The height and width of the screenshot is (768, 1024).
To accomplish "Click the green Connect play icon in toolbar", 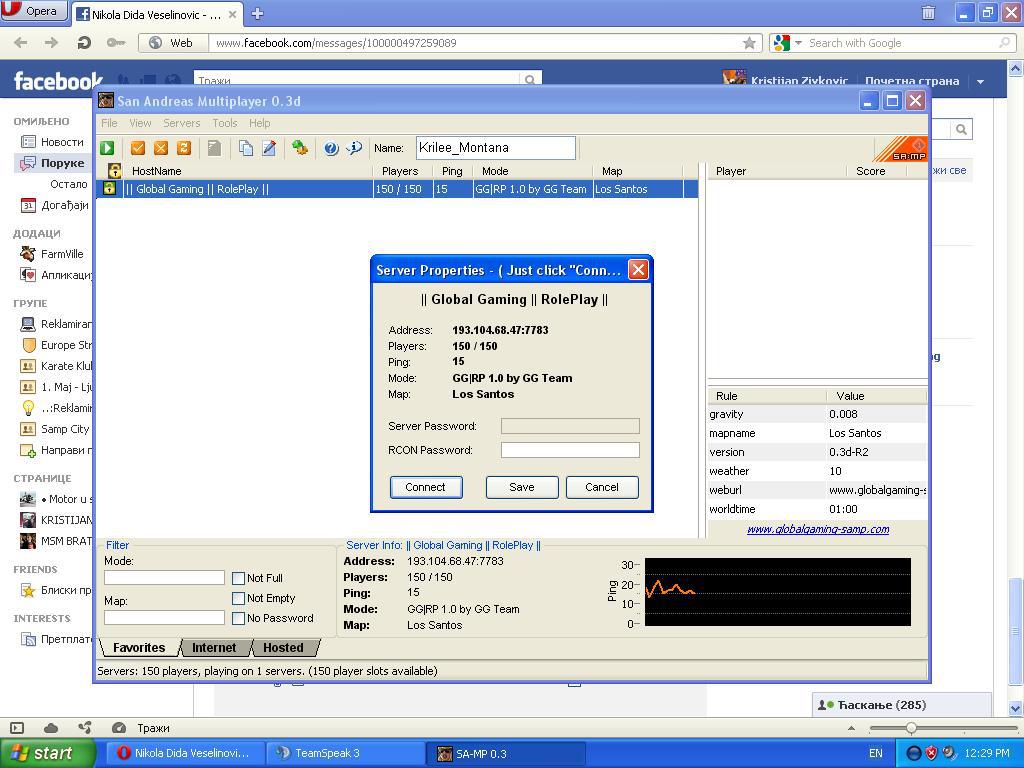I will pos(107,148).
